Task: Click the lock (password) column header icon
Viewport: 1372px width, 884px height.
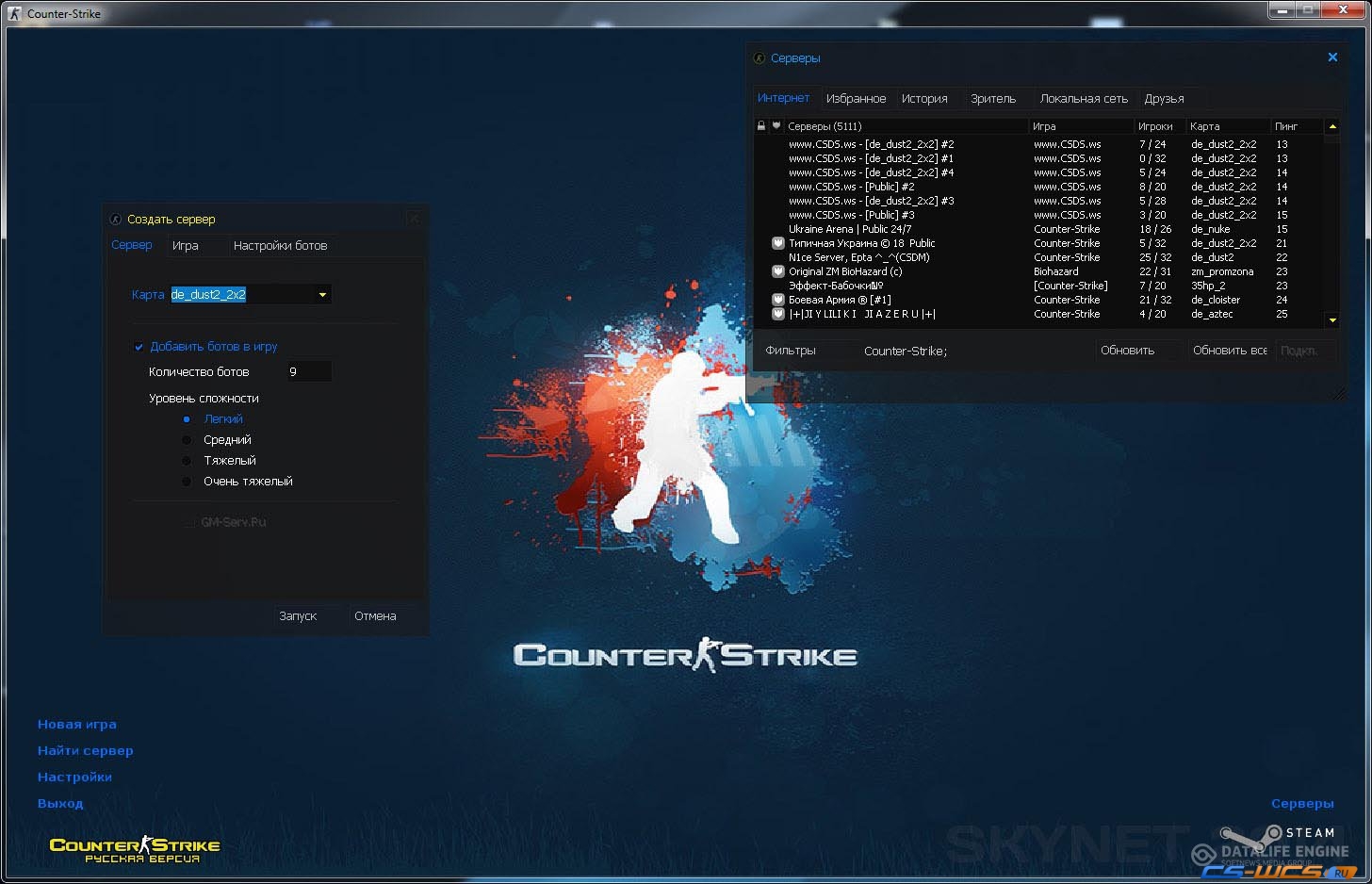Action: (x=761, y=125)
